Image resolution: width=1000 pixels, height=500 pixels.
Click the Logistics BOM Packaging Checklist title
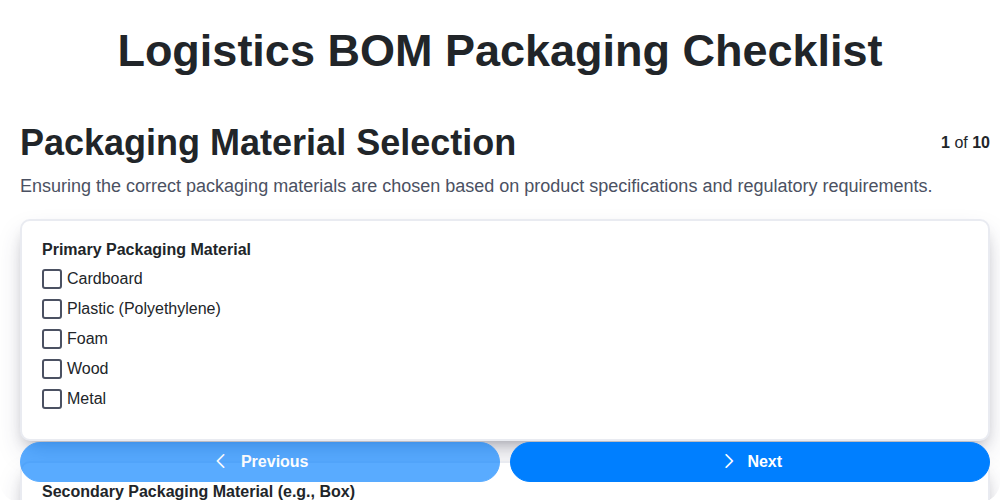(x=500, y=51)
